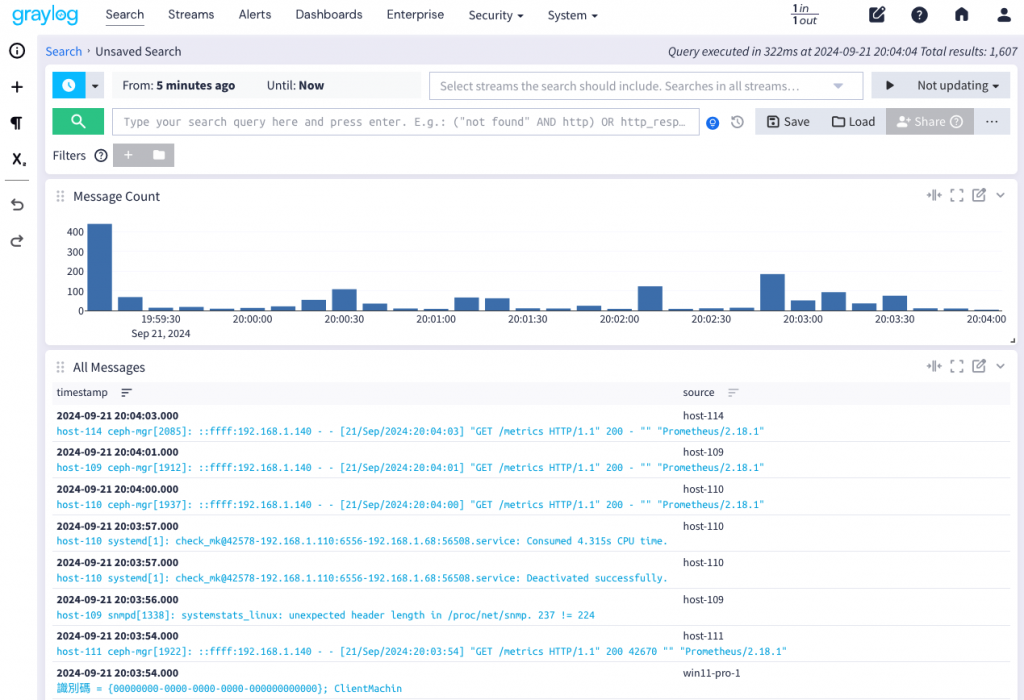
Task: Open the scratchpad edit icon in top bar
Action: (x=877, y=14)
